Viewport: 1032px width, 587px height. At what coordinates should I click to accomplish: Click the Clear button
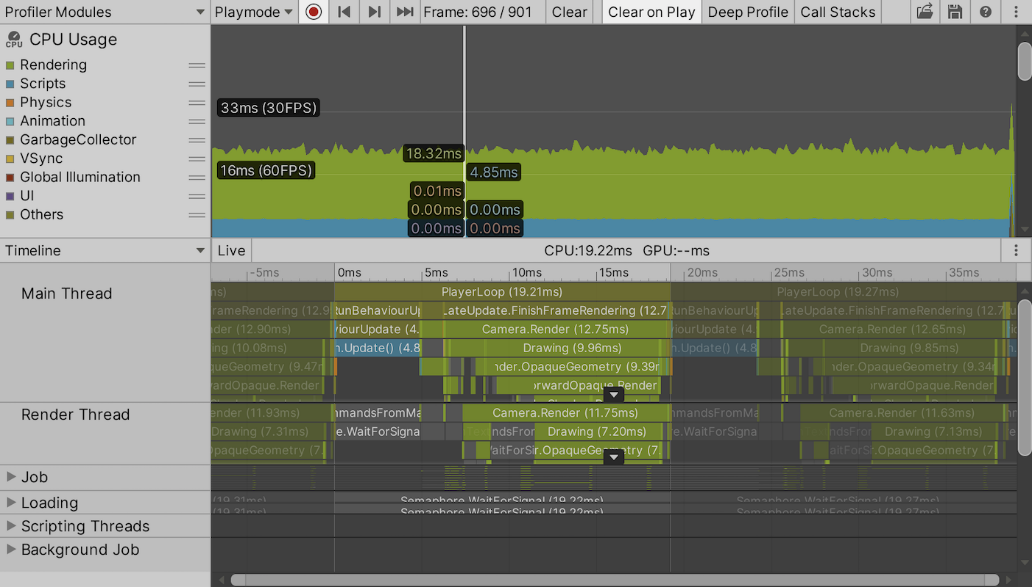pyautogui.click(x=569, y=12)
